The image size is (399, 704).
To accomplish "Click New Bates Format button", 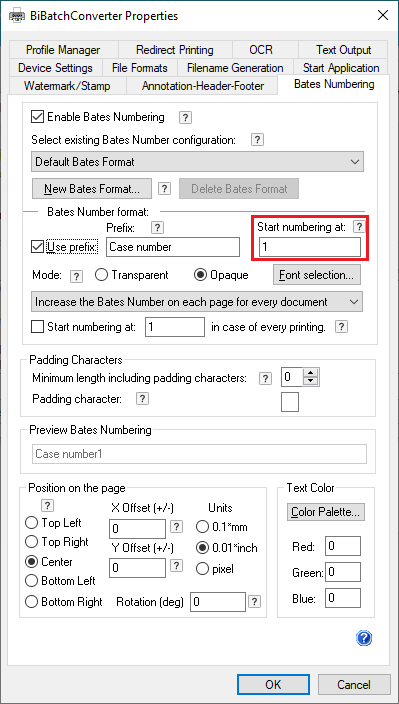I will tap(92, 189).
